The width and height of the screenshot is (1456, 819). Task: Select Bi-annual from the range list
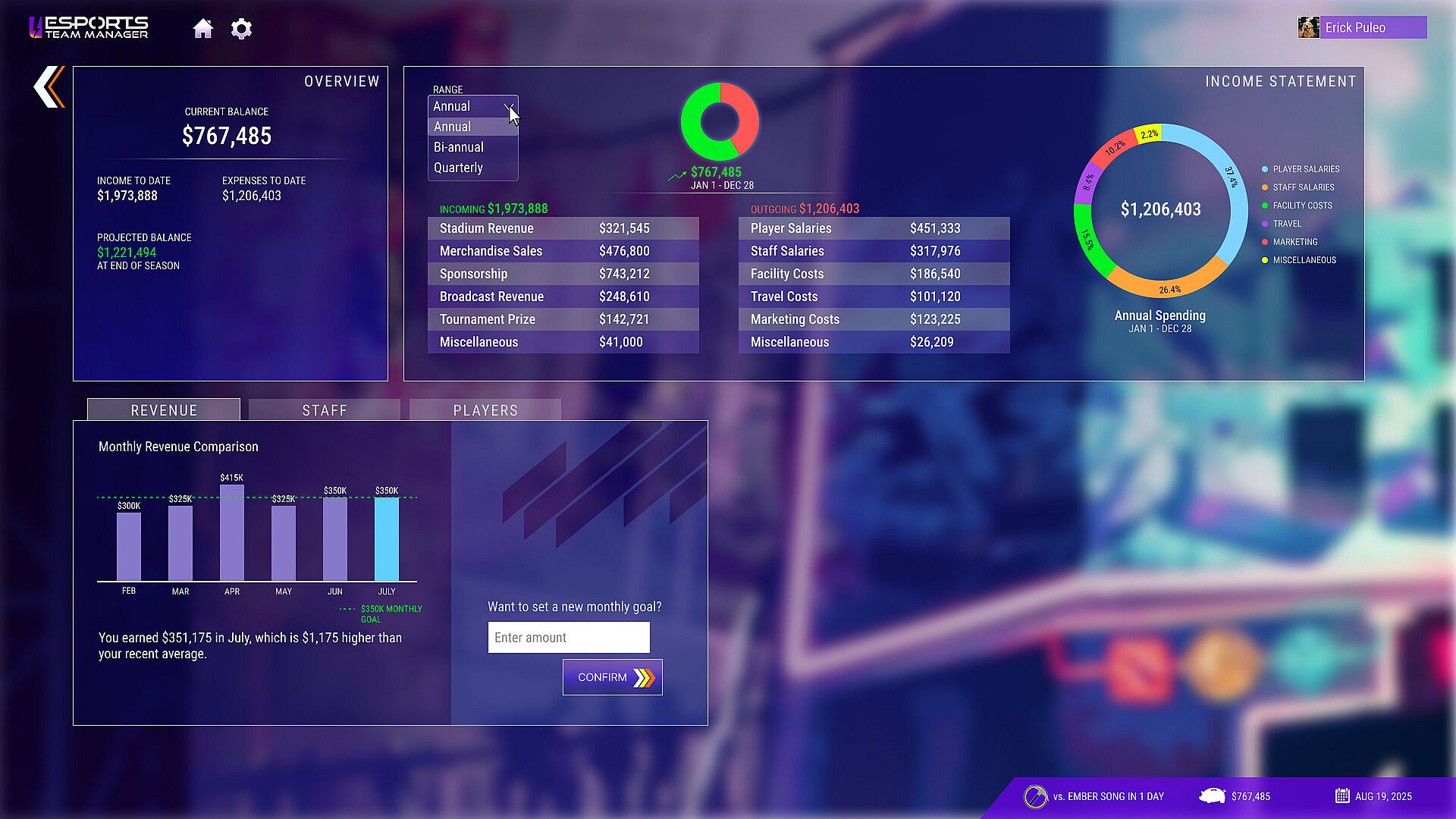[x=459, y=147]
